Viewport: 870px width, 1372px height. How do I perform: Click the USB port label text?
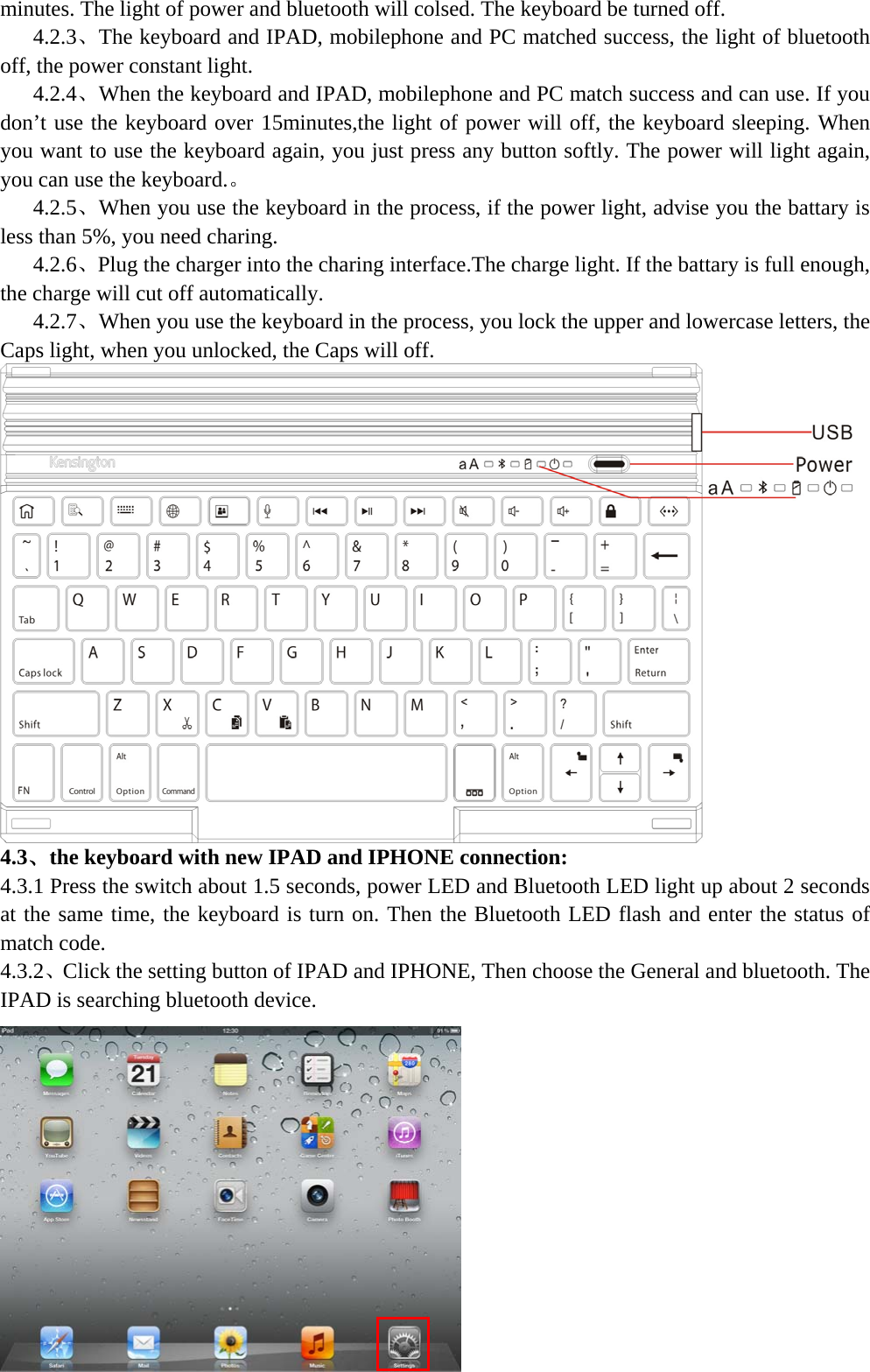point(832,433)
